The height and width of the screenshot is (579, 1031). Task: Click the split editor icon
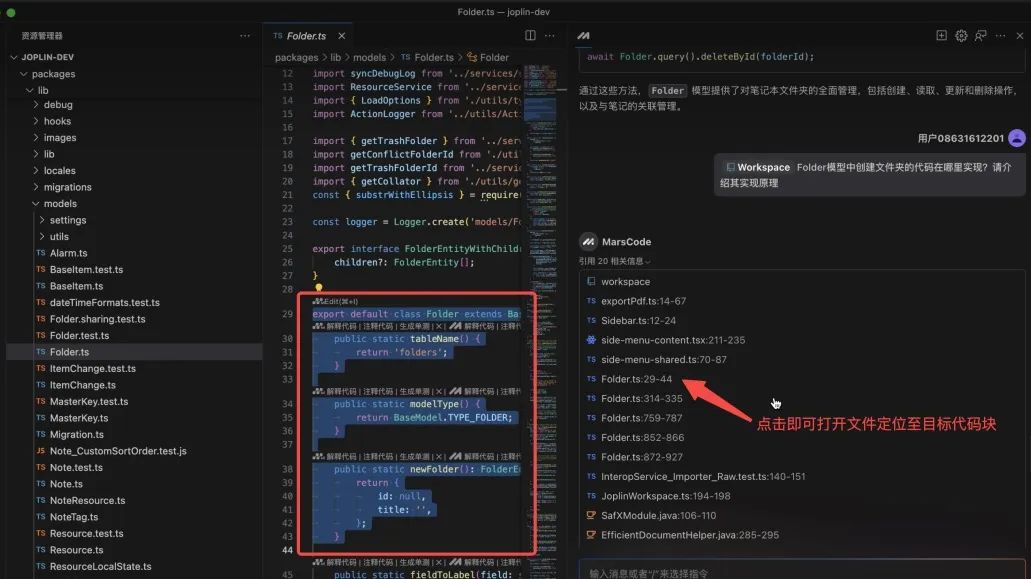pos(530,35)
